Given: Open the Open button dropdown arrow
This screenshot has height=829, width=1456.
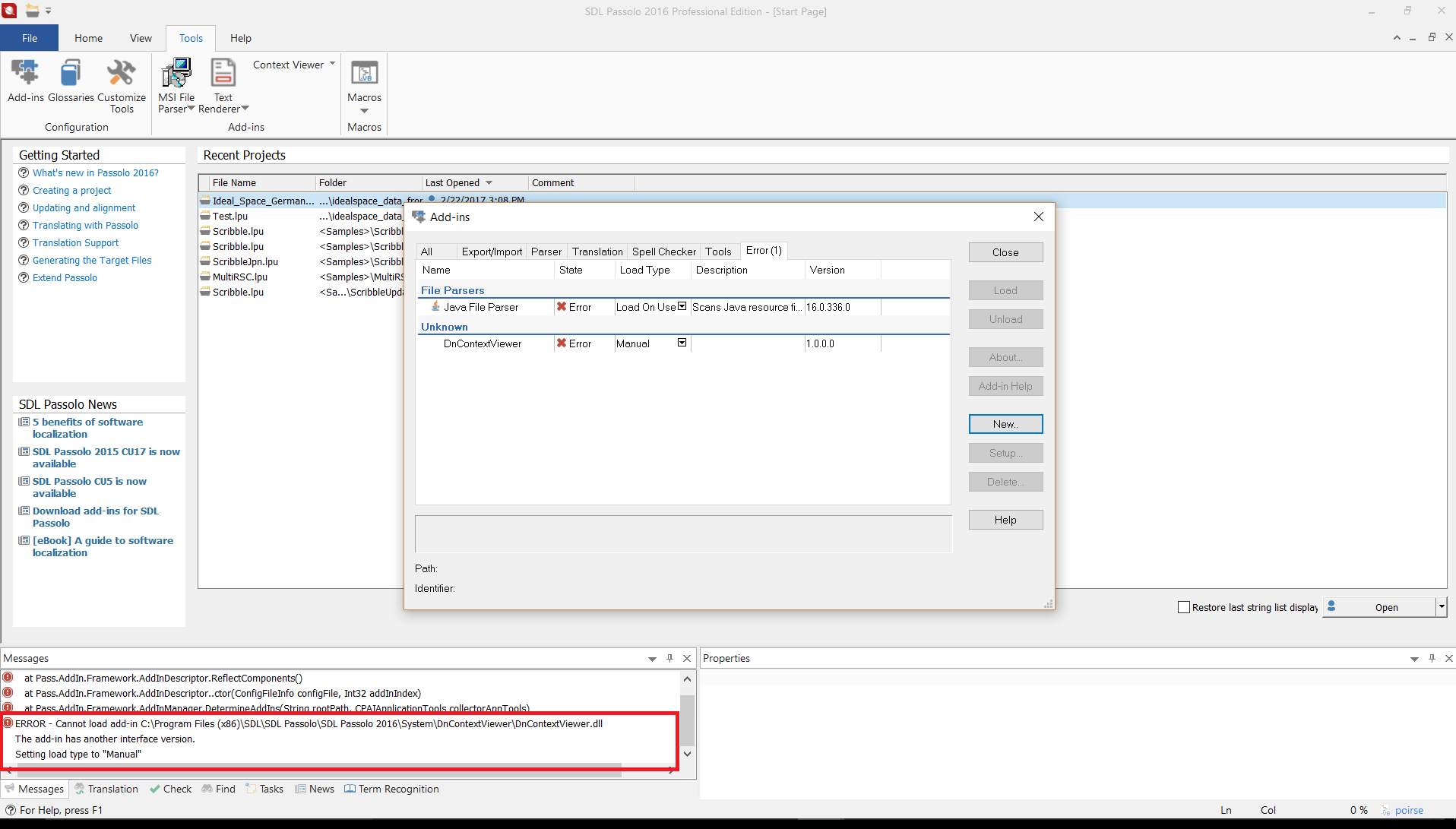Looking at the screenshot, I should coord(1441,606).
